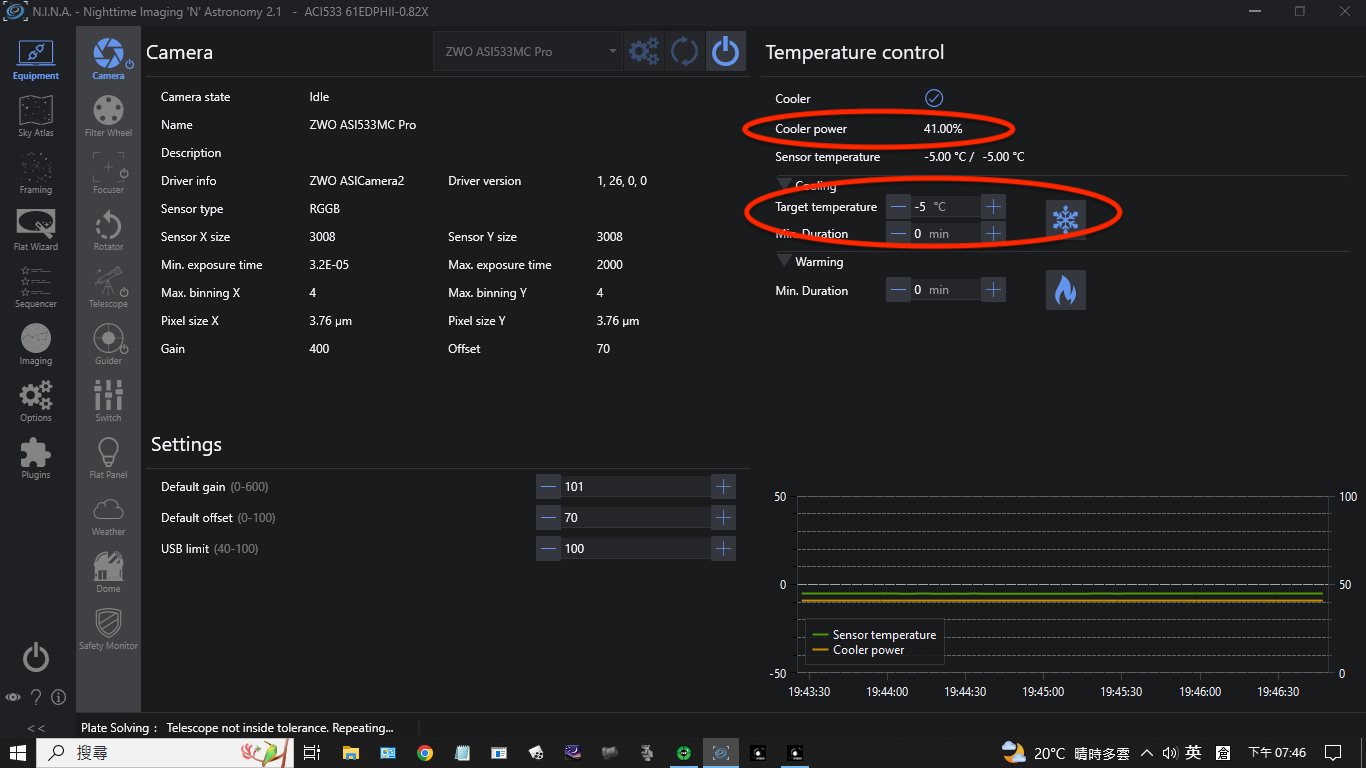Image resolution: width=1366 pixels, height=768 pixels.
Task: Toggle the Cooler checkbox
Action: coord(934,98)
